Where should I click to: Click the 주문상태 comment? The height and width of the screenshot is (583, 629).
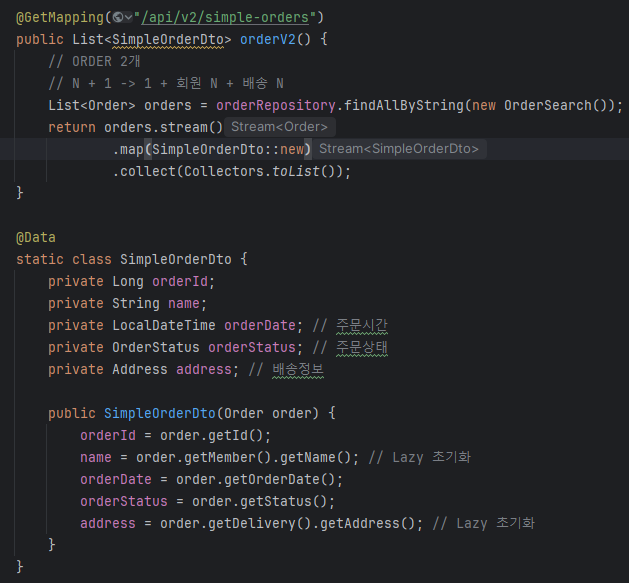point(362,347)
